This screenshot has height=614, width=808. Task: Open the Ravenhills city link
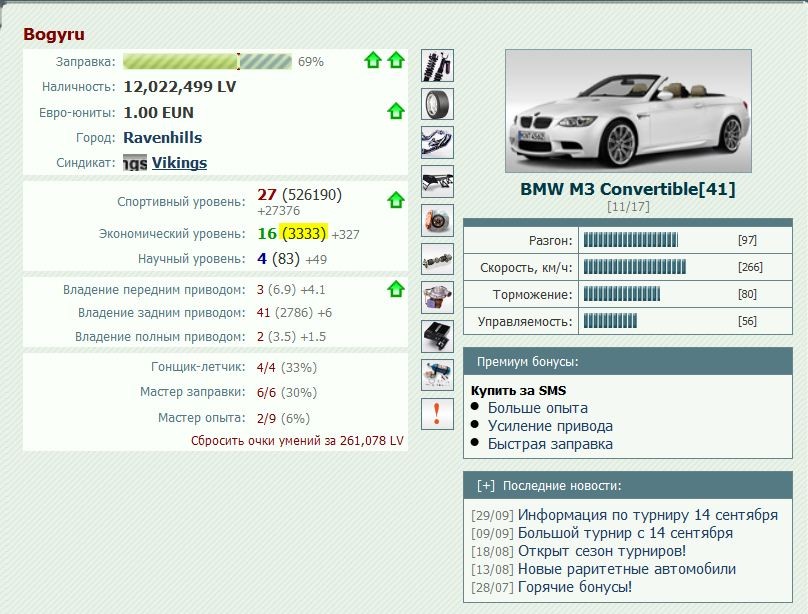[163, 138]
